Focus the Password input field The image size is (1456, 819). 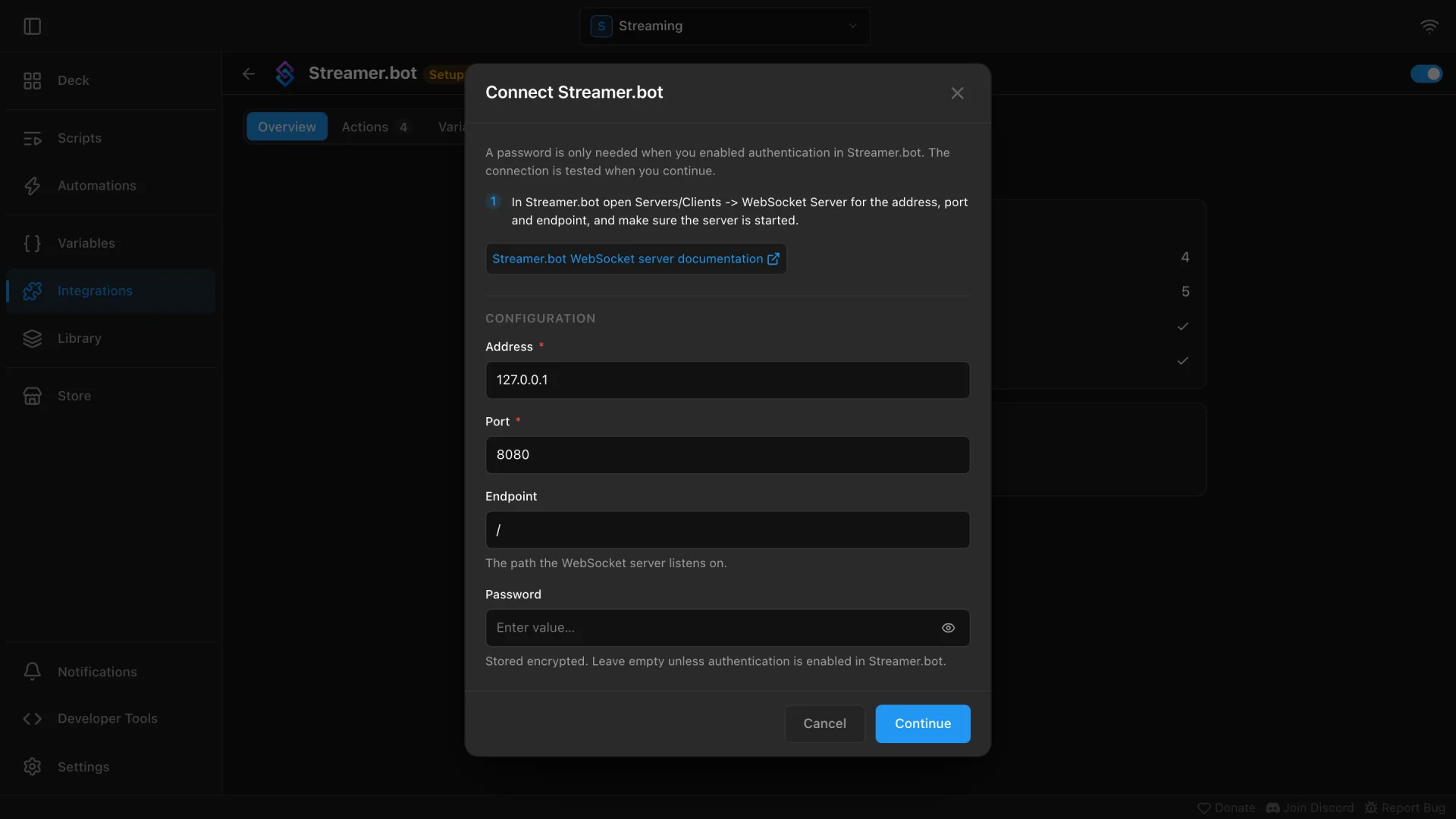click(x=727, y=628)
